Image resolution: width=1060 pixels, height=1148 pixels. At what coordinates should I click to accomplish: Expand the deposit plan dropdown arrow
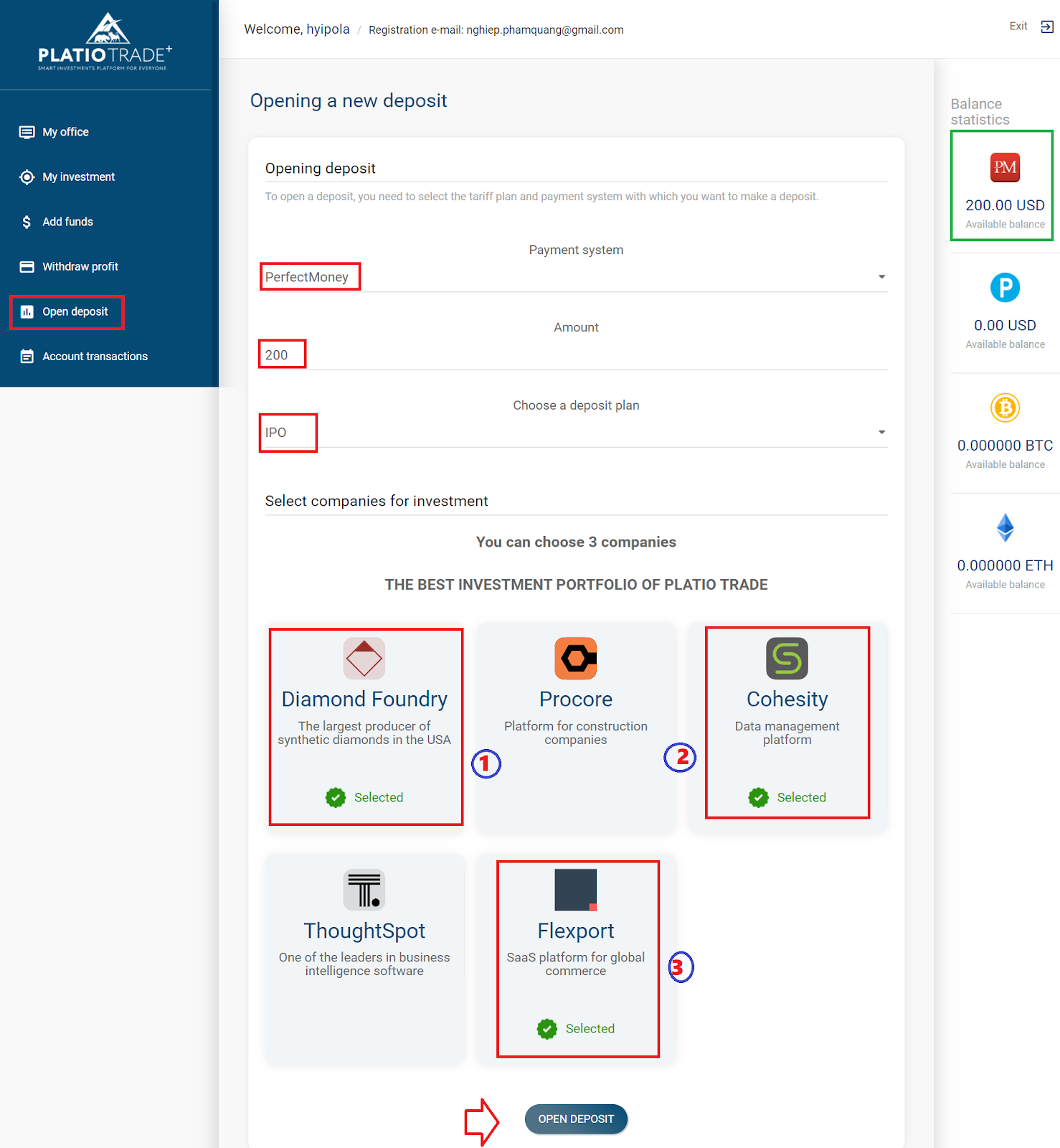tap(881, 432)
